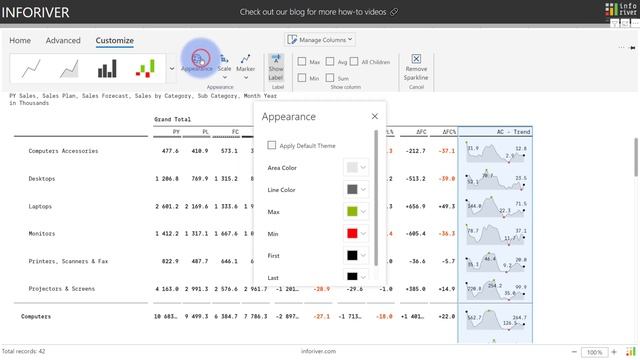
Task: Click the filter icon in visual header
Action: [614, 23]
